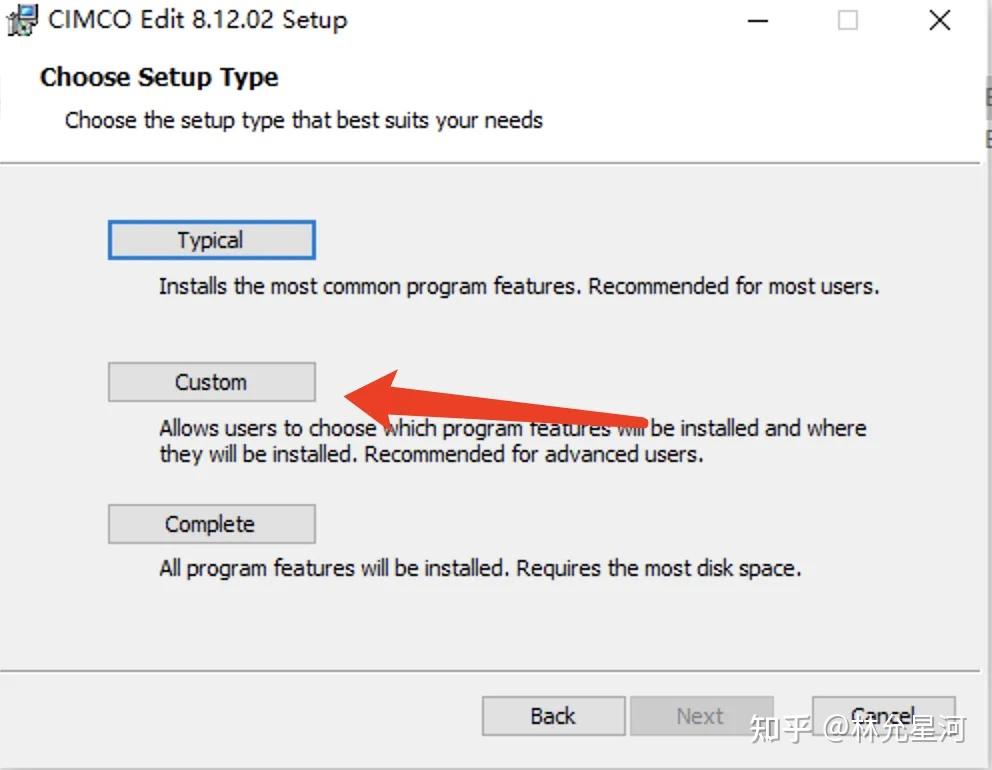This screenshot has width=992, height=770.
Task: Click the 'Choose Setup Type' heading
Action: [x=159, y=78]
